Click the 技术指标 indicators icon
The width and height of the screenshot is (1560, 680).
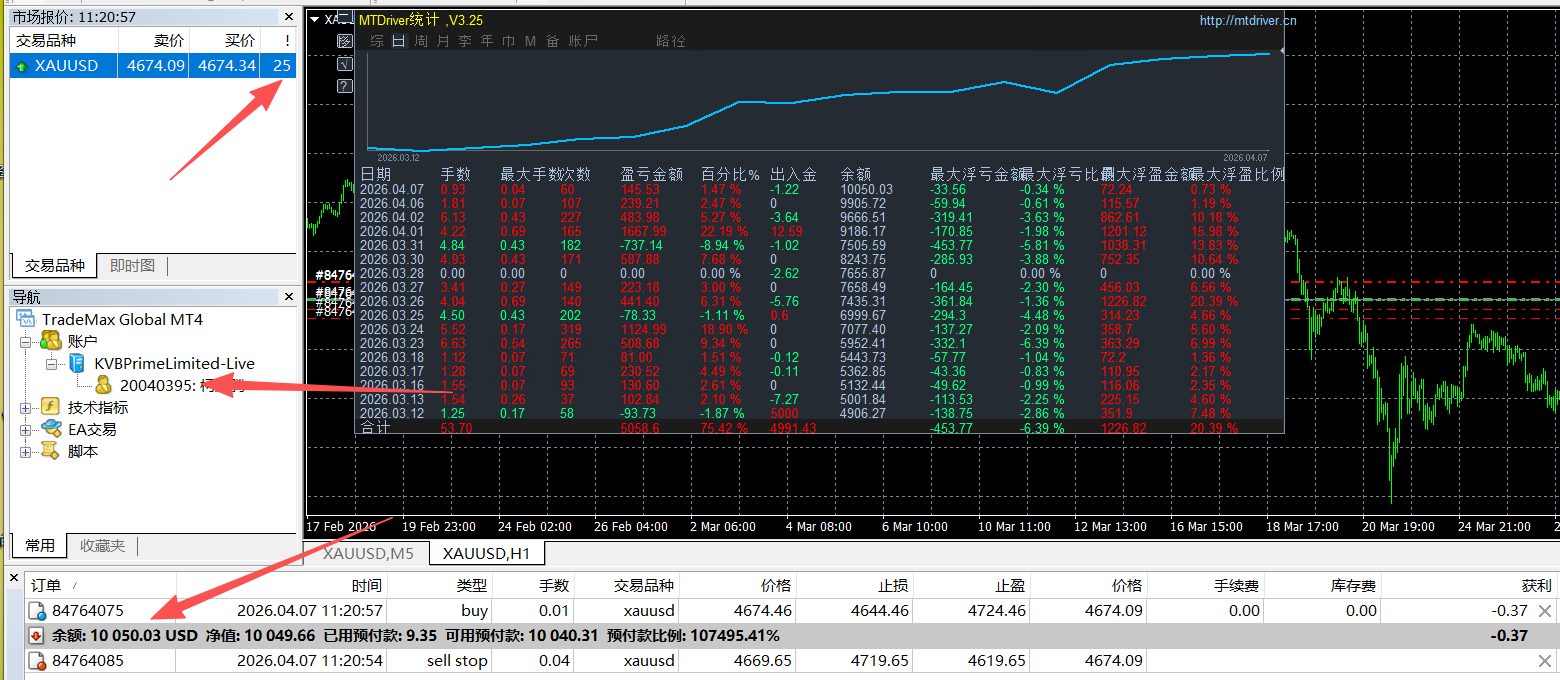pyautogui.click(x=50, y=407)
